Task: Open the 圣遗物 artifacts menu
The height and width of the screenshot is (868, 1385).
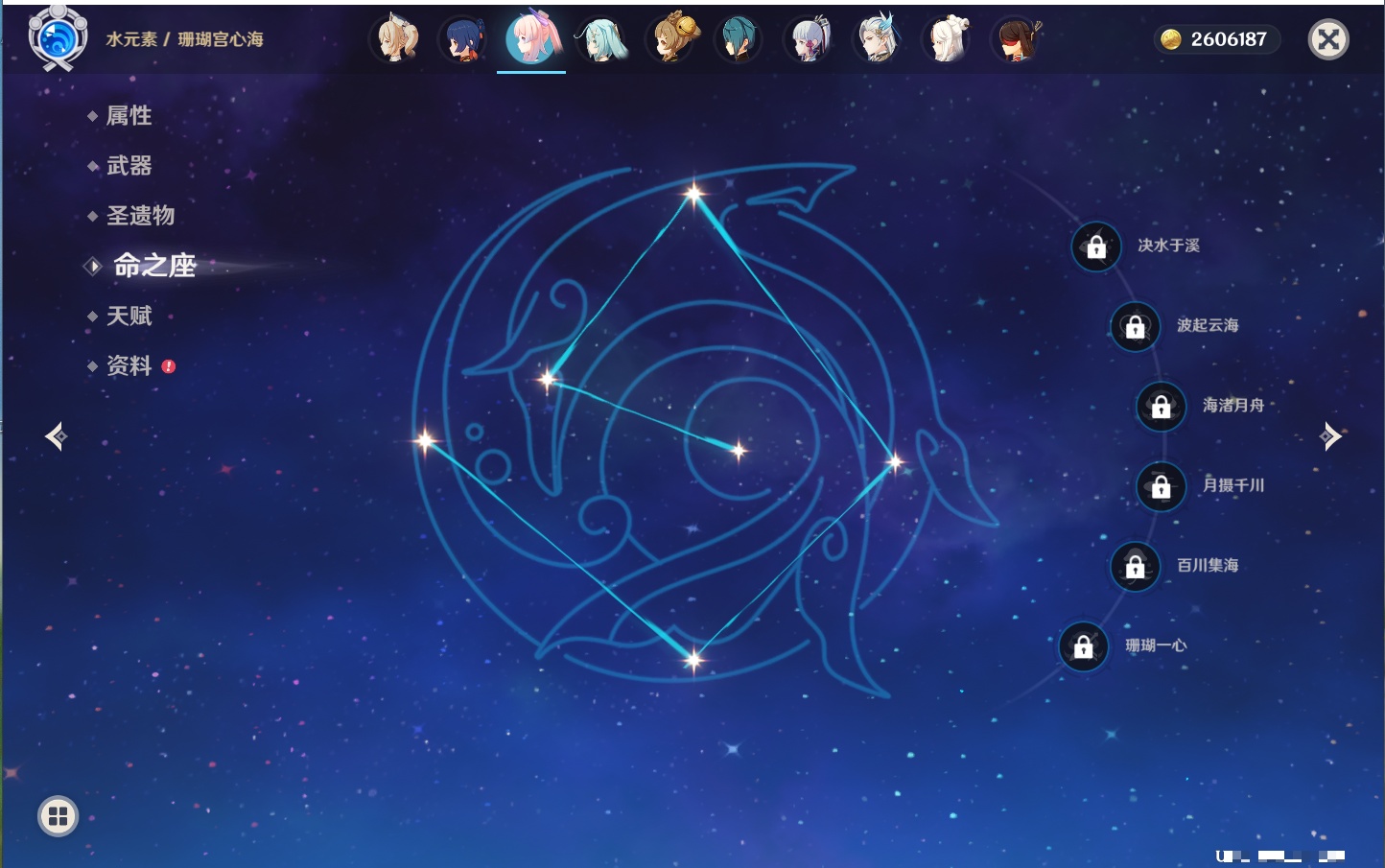Action: (140, 216)
